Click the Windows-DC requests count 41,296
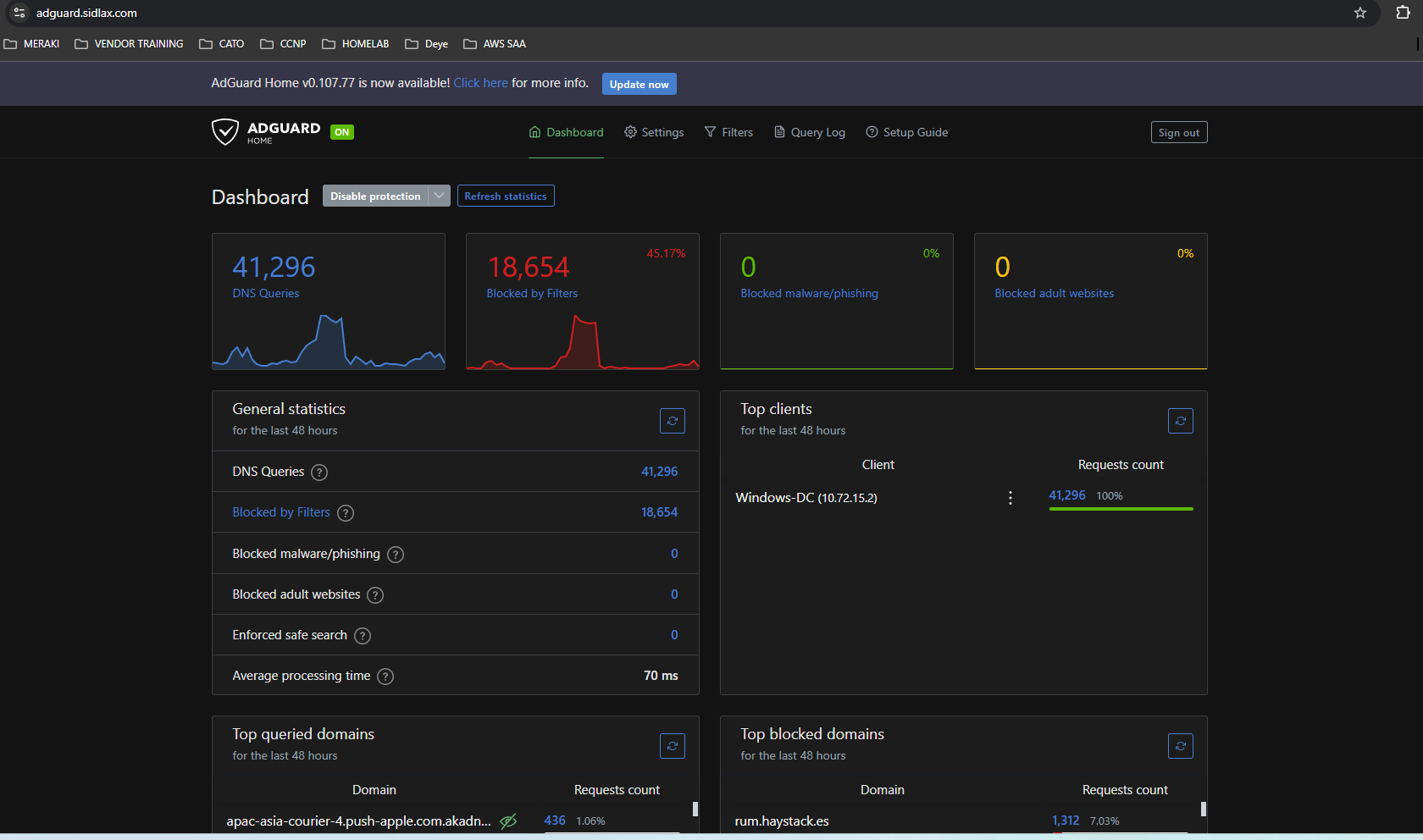Screen dimensions: 1423x840 [1067, 495]
